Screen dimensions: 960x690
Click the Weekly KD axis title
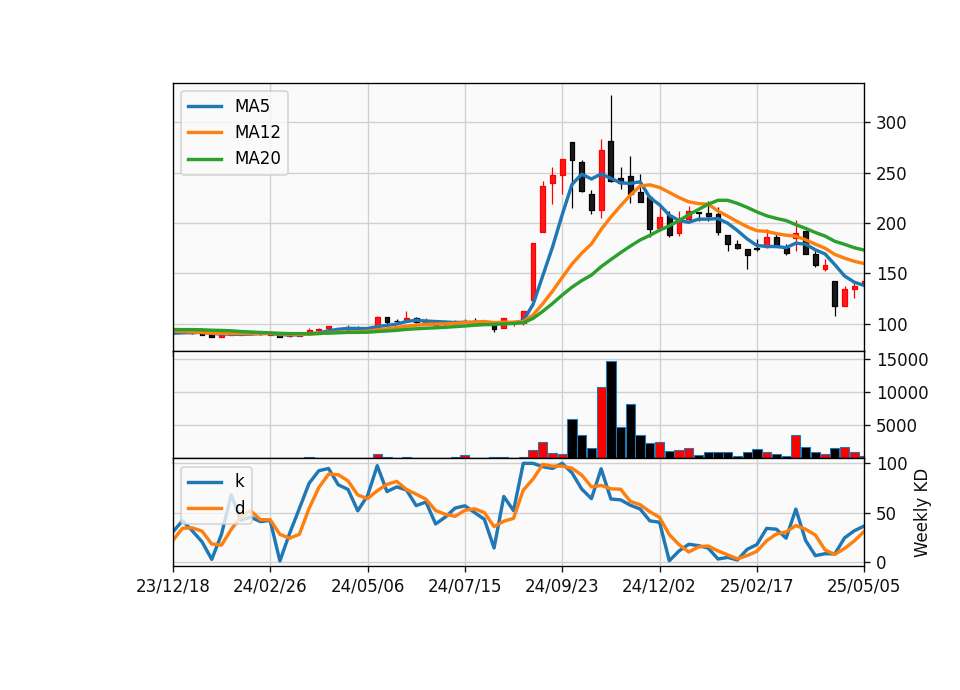coord(920,513)
